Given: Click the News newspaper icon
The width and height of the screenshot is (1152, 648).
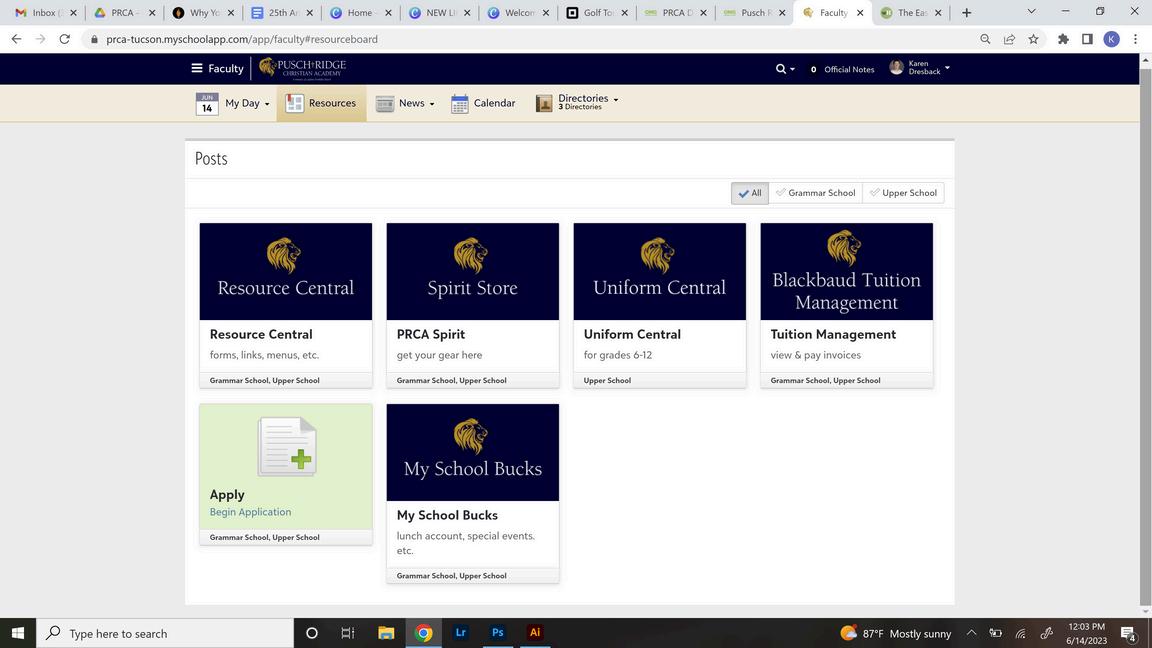Looking at the screenshot, I should [385, 104].
